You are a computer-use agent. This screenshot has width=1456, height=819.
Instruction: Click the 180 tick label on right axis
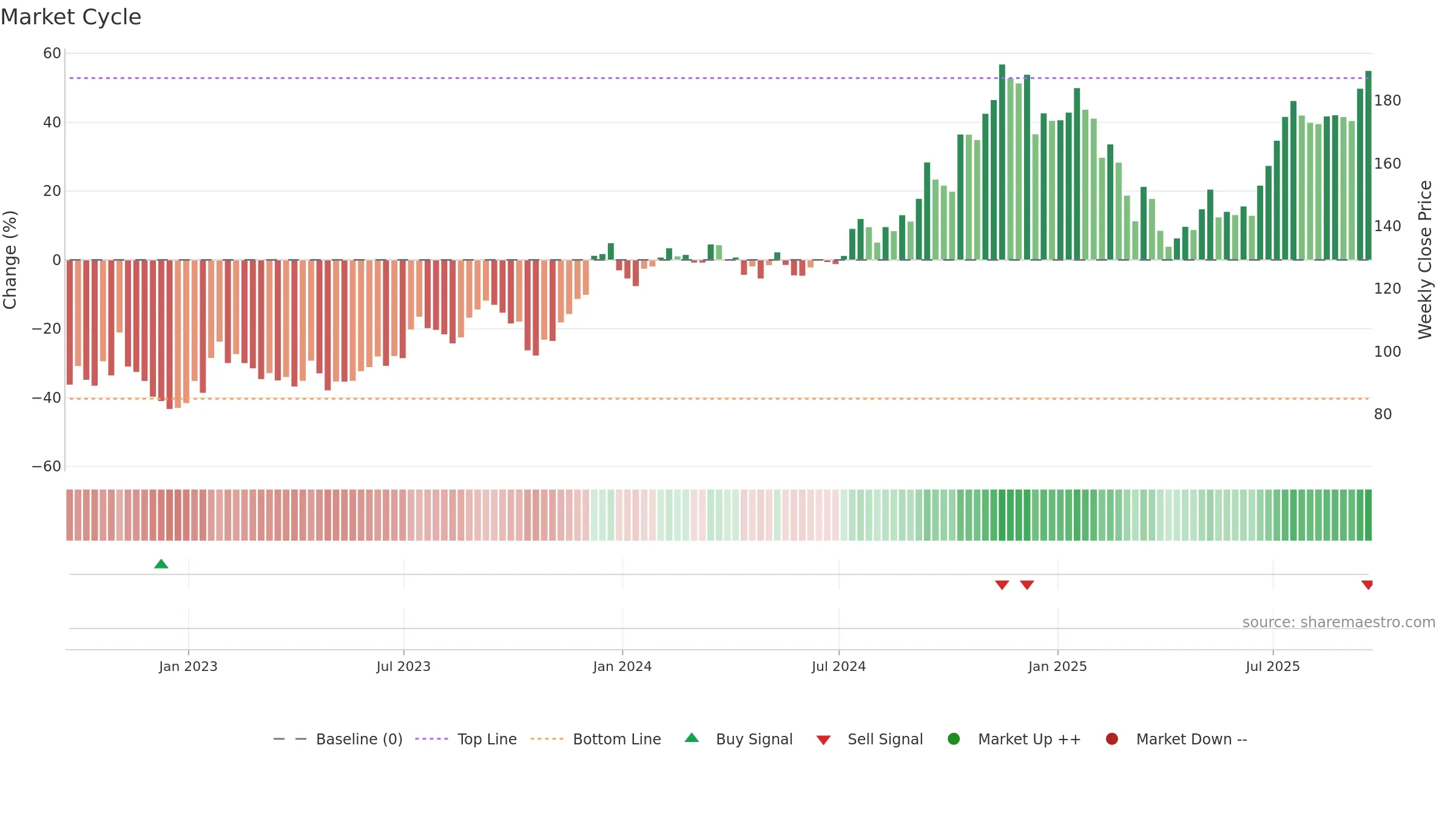(1387, 101)
